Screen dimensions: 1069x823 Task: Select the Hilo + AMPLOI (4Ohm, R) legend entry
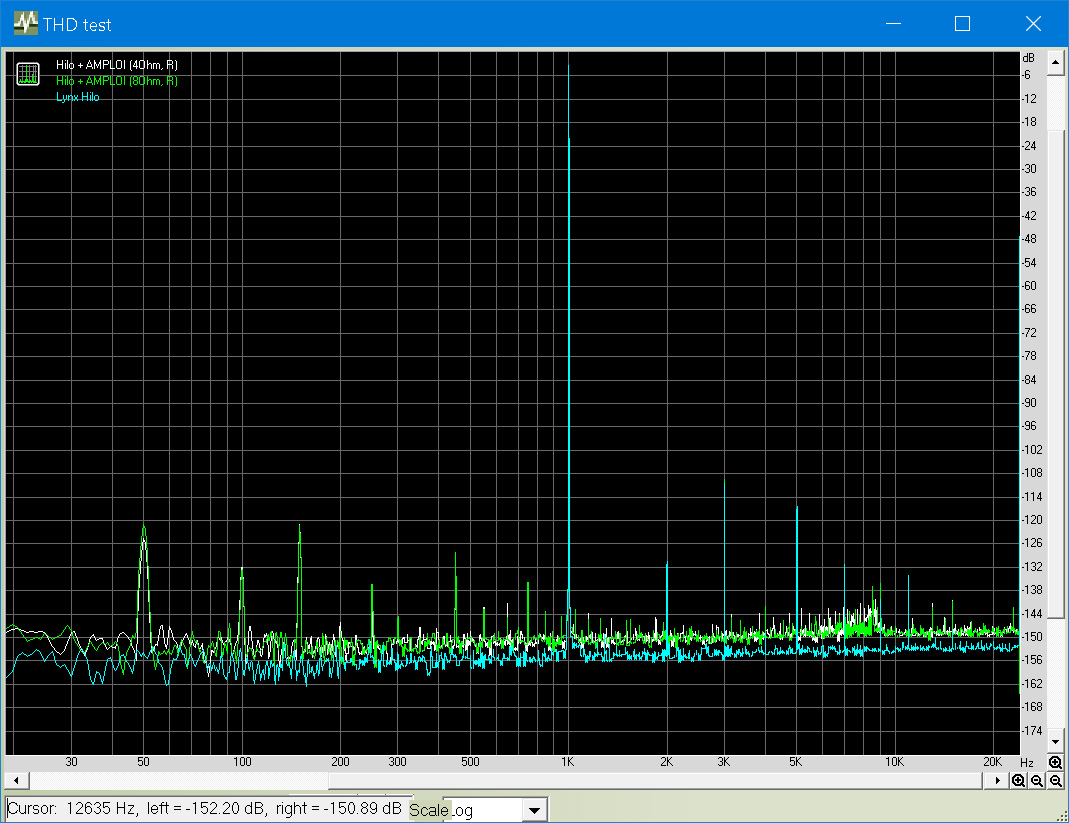117,65
